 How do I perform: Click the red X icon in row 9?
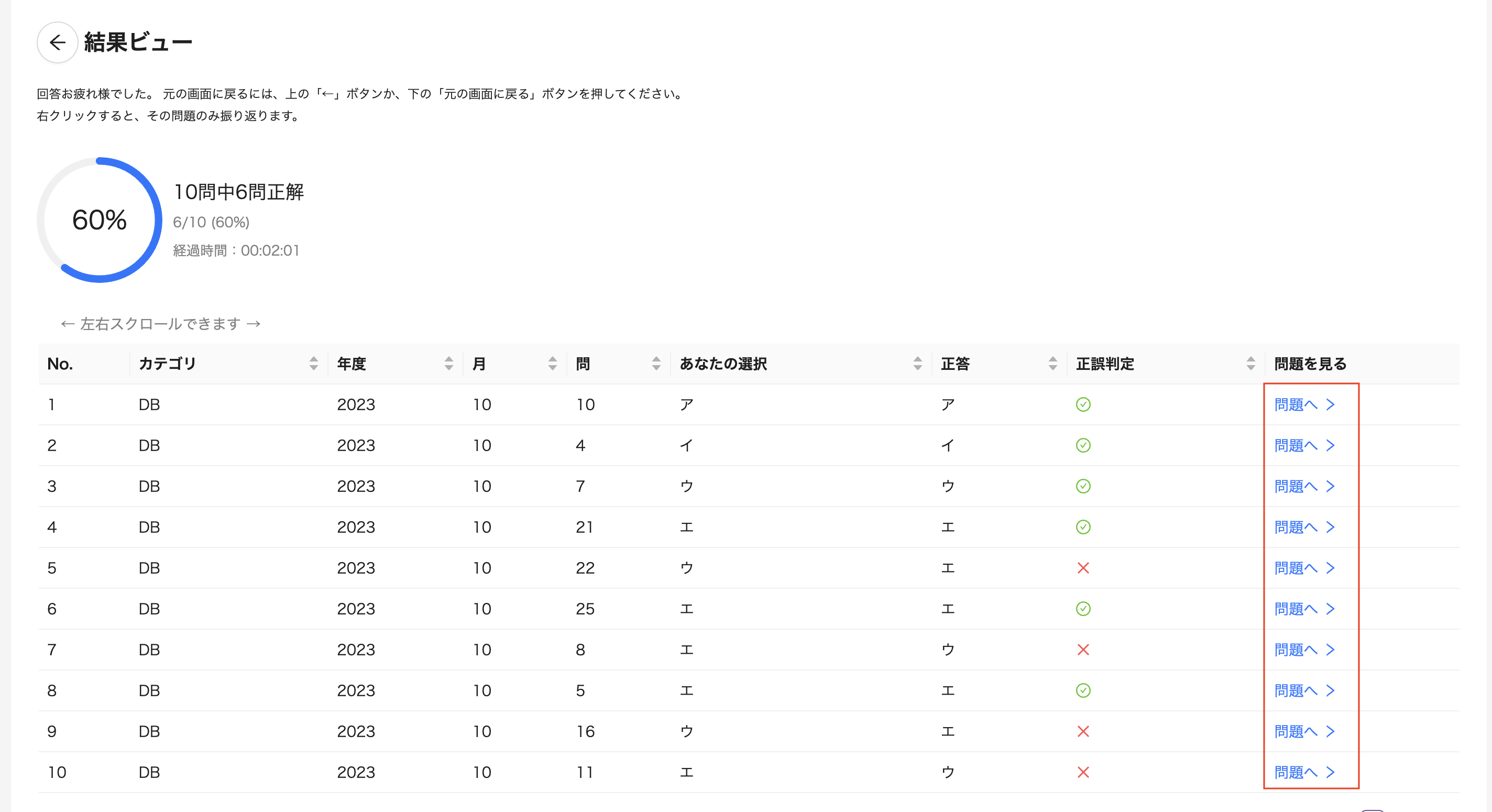[1082, 731]
